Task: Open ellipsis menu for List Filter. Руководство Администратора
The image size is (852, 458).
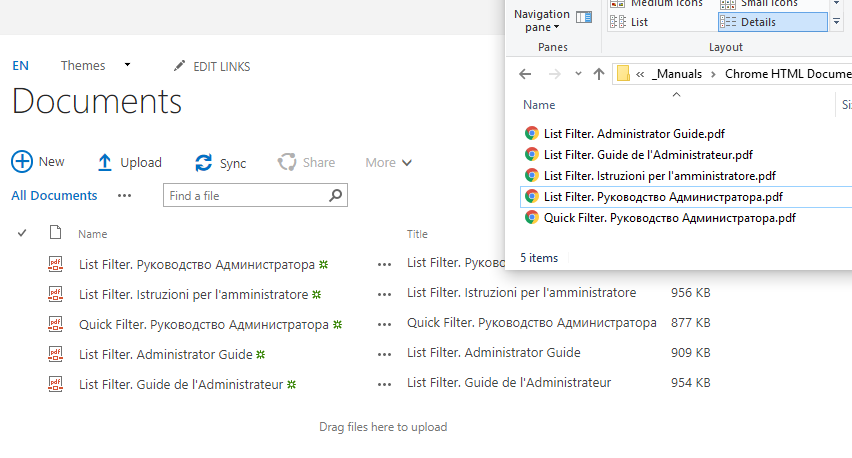Action: pos(384,265)
